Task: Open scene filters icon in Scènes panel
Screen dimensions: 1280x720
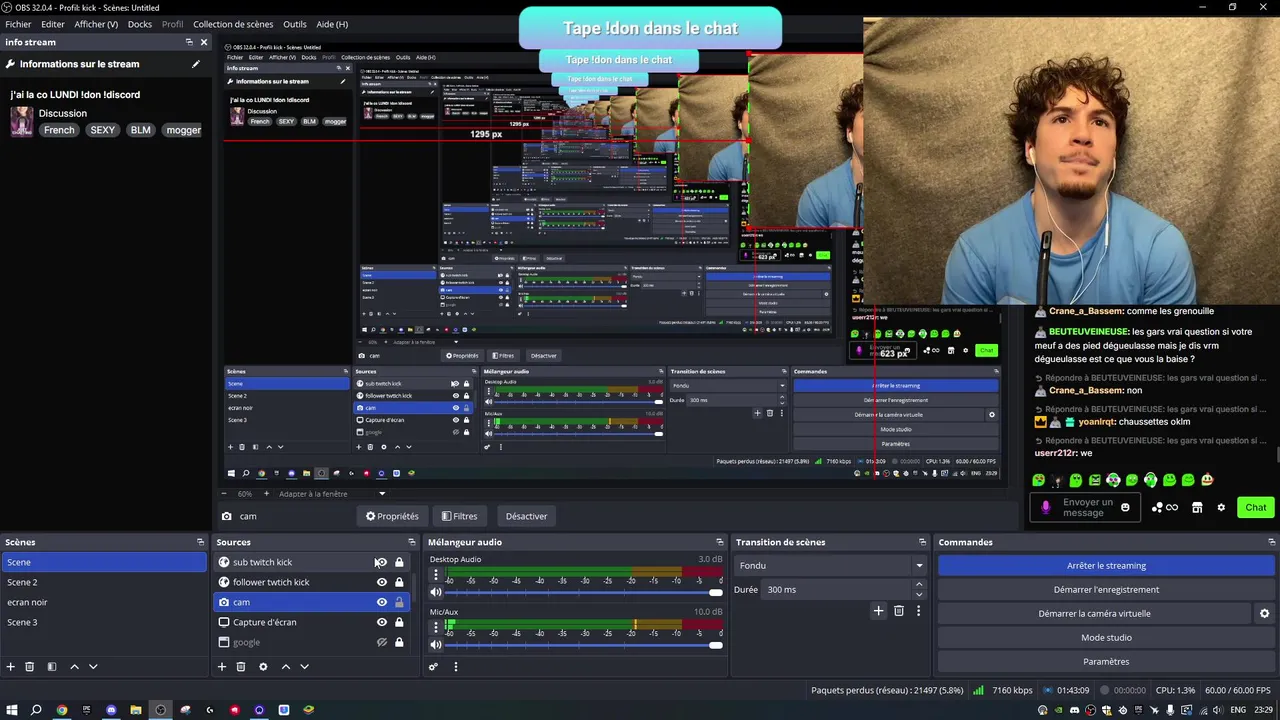Action: 52,667
